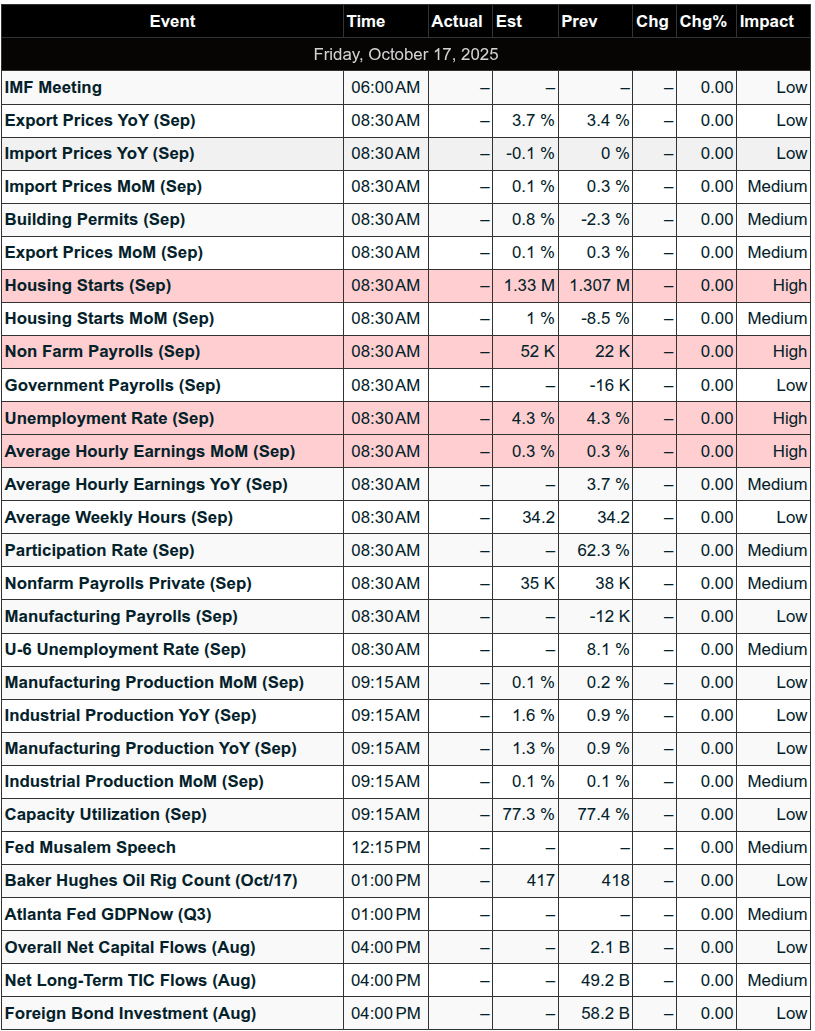
Task: Click the 62.3 % previous Participation Rate value
Action: pyautogui.click(x=603, y=551)
